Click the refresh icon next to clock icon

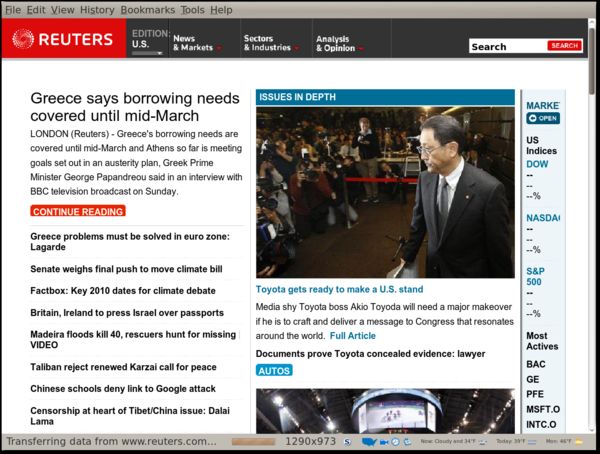(408, 442)
